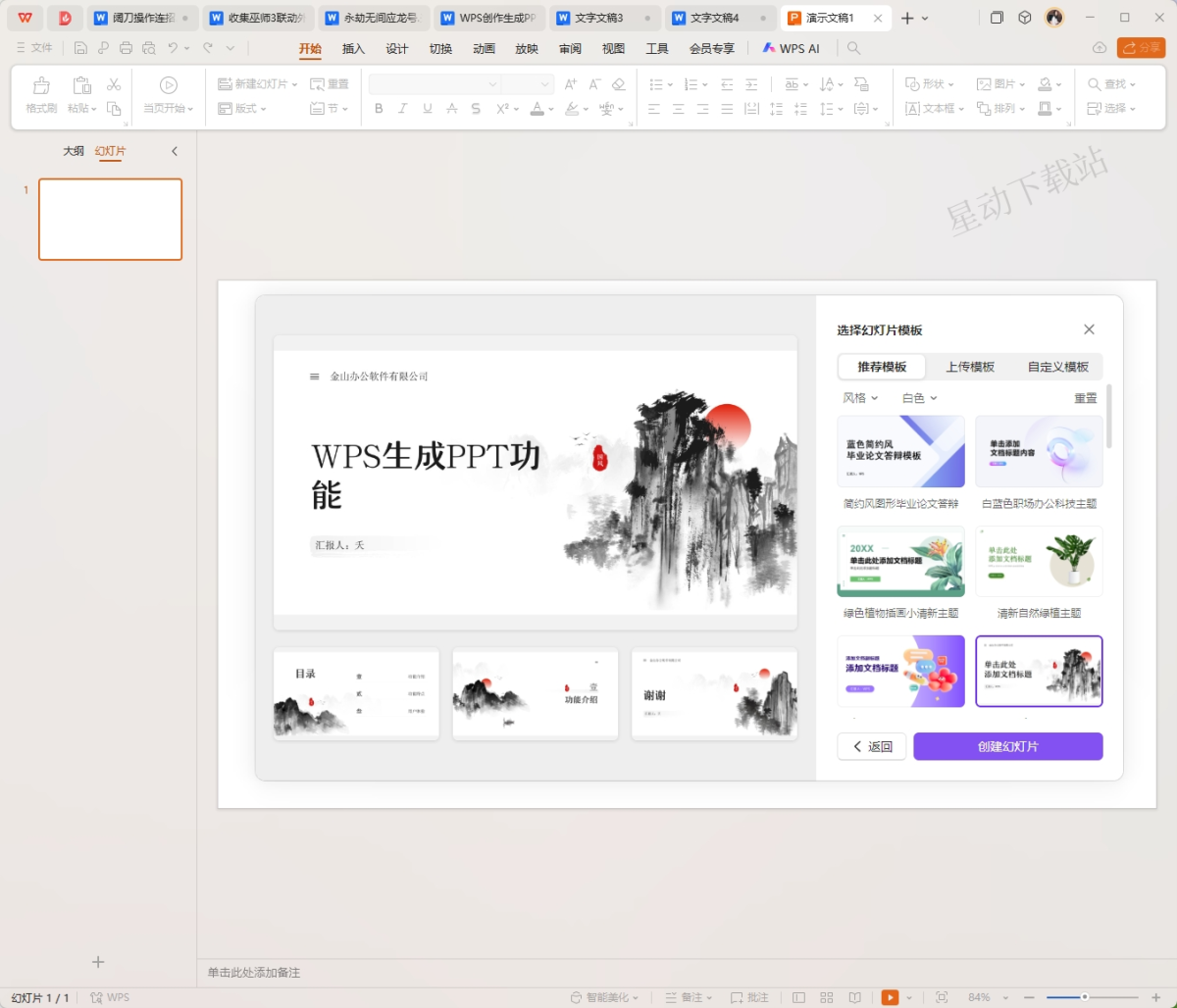Select the 简约风图形毕业论文答辩 template thumbnail
The image size is (1177, 1008).
pyautogui.click(x=900, y=451)
